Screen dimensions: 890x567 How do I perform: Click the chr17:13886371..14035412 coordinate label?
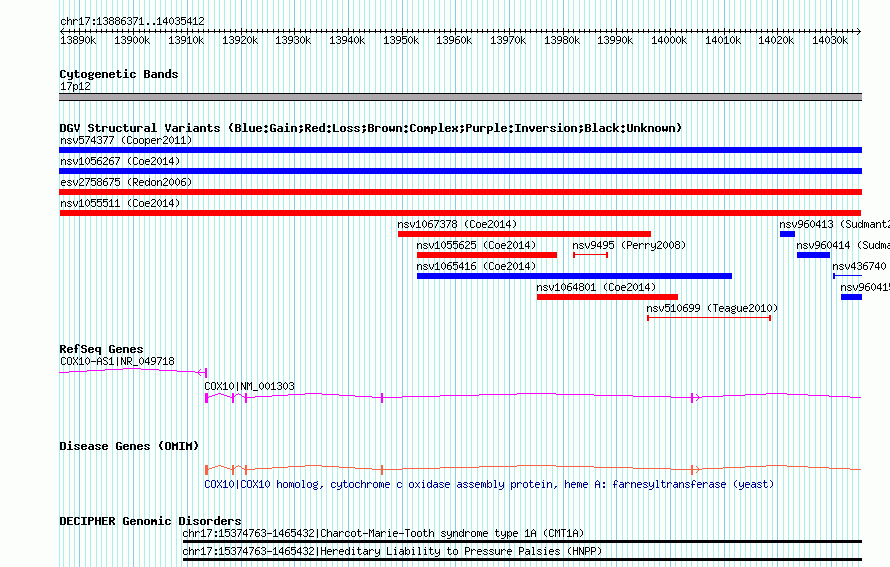132,22
